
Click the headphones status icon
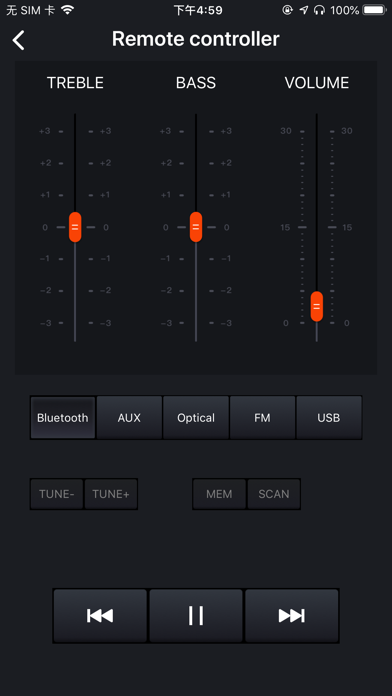(319, 10)
